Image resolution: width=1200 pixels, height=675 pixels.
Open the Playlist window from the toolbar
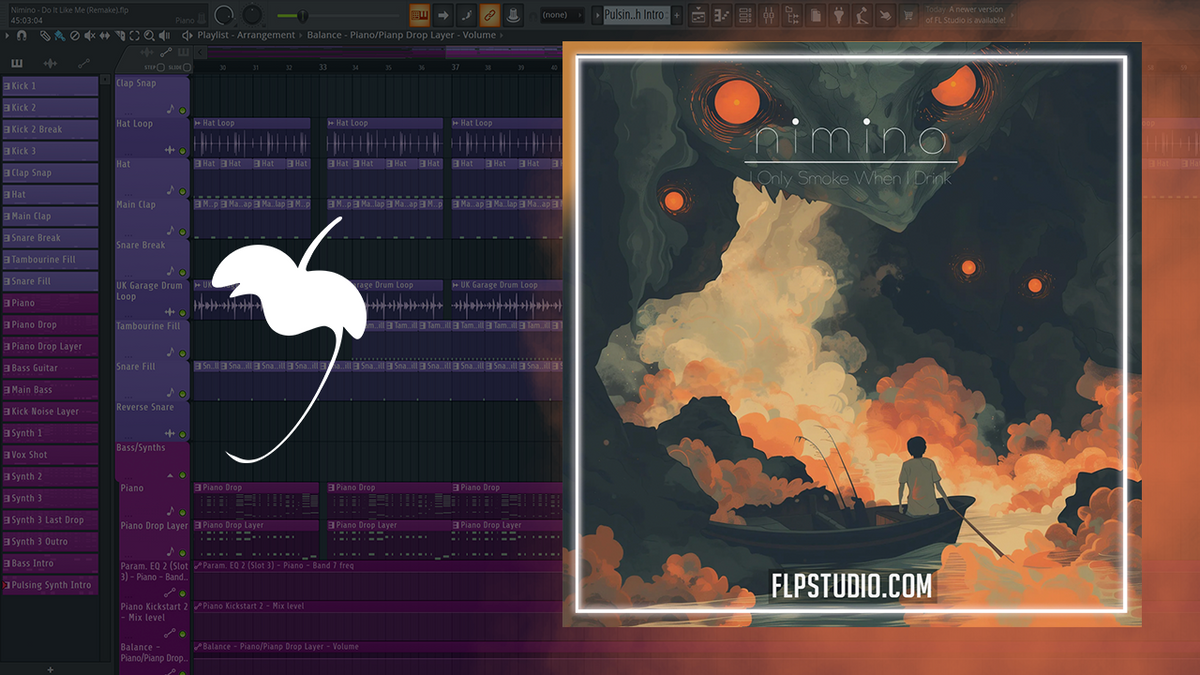point(697,14)
